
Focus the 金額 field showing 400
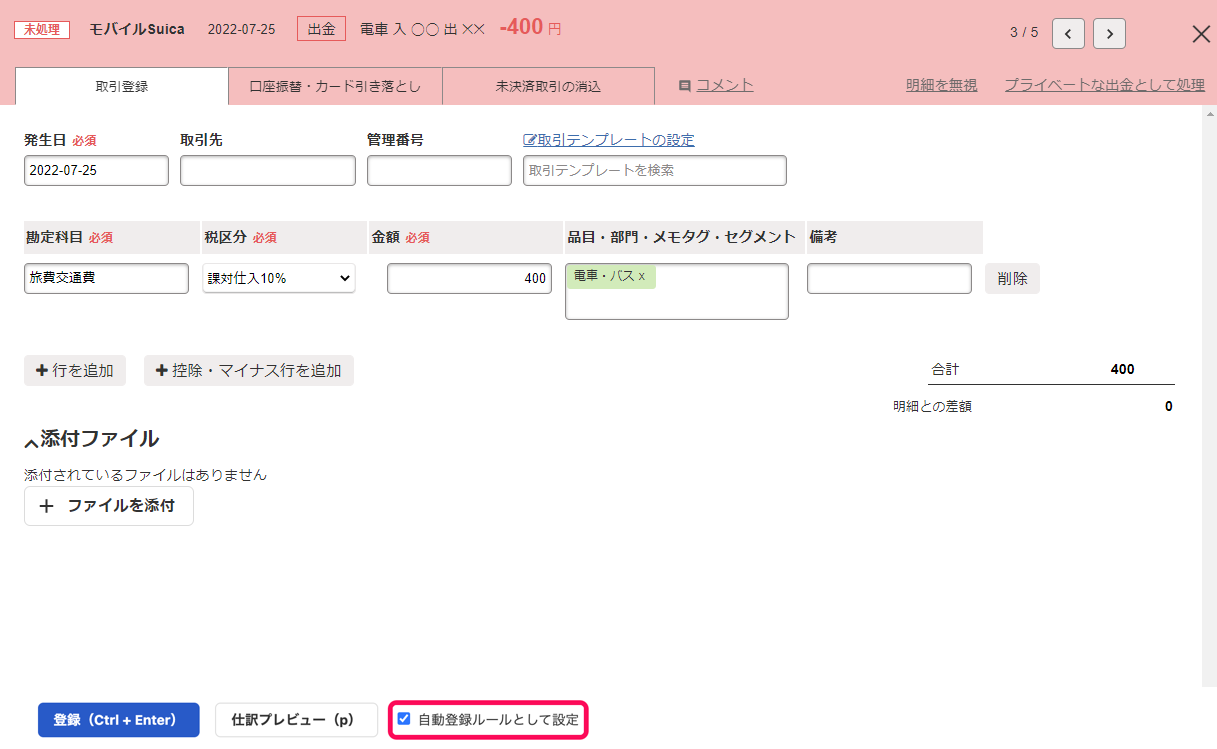[x=470, y=278]
